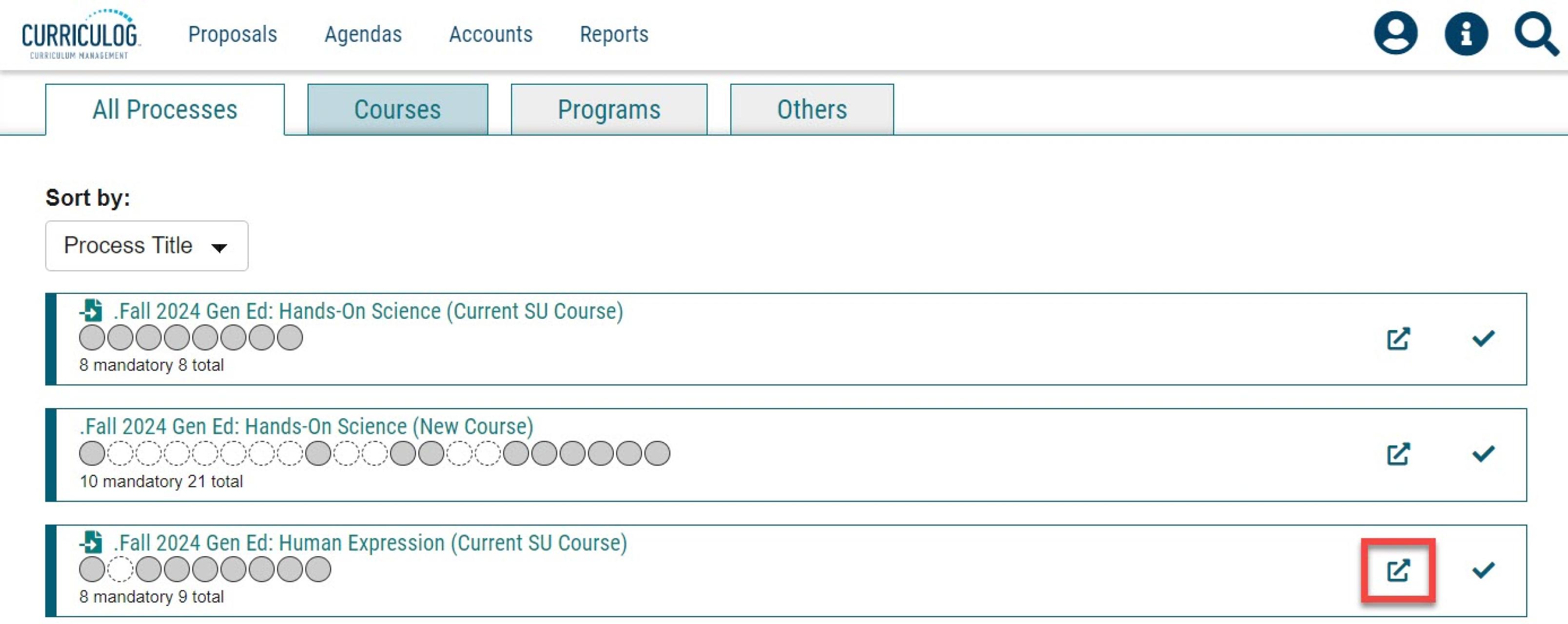Click the info help icon in header

click(1467, 34)
